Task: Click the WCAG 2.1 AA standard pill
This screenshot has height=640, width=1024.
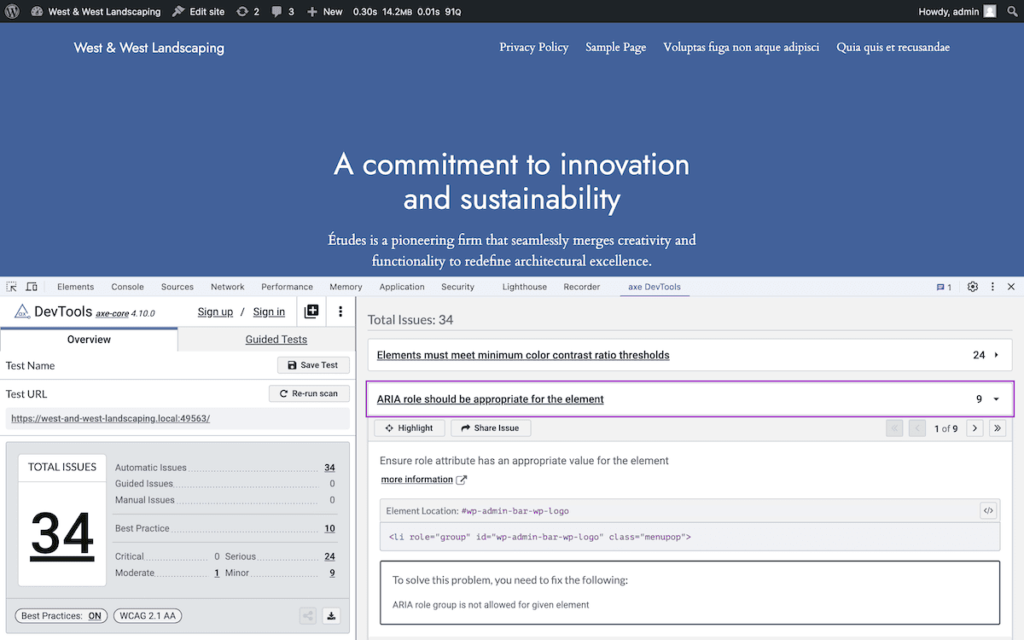Action: pyautogui.click(x=147, y=616)
